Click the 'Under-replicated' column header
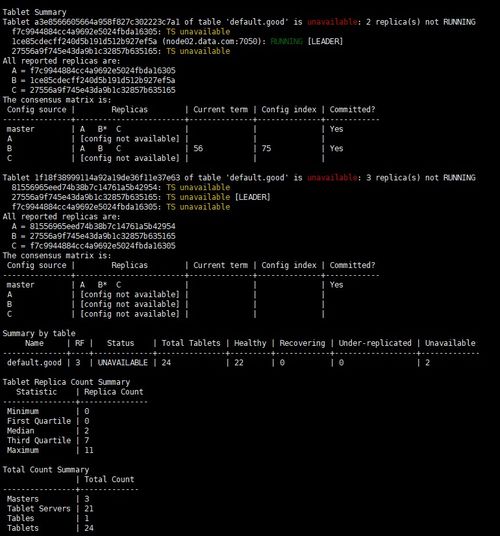 tap(375, 343)
